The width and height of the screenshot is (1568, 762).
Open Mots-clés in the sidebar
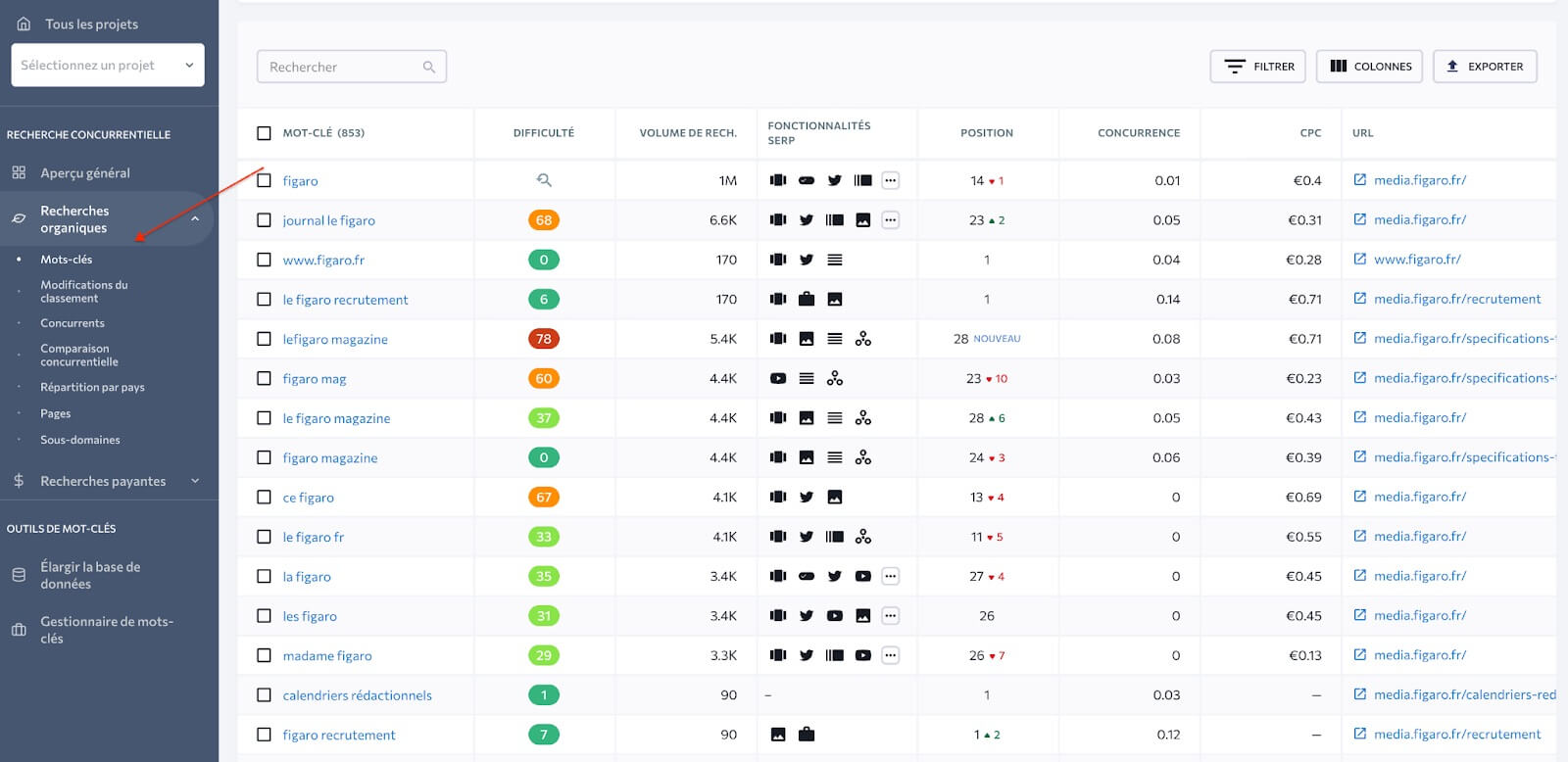[67, 260]
